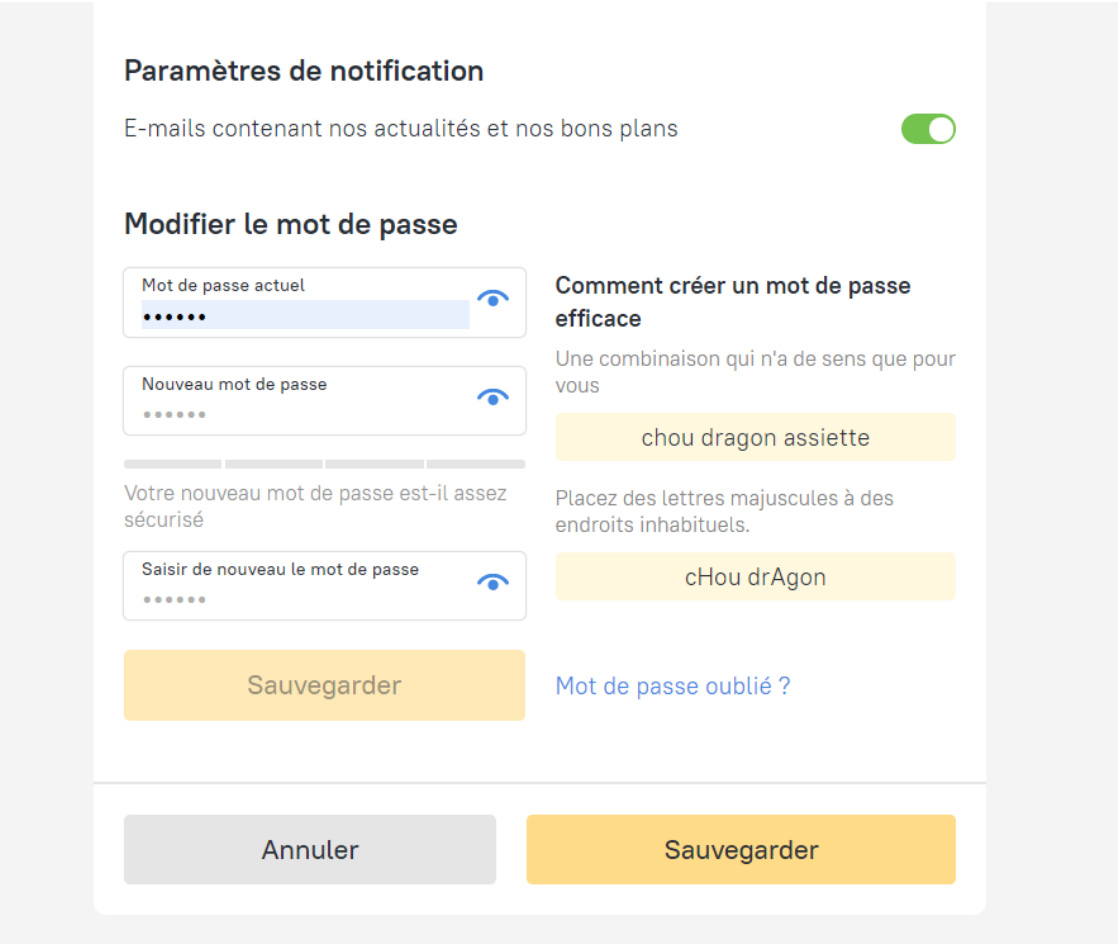The width and height of the screenshot is (1118, 946).
Task: Click the 'Placez des lettres majuscules' tip text
Action: click(724, 510)
